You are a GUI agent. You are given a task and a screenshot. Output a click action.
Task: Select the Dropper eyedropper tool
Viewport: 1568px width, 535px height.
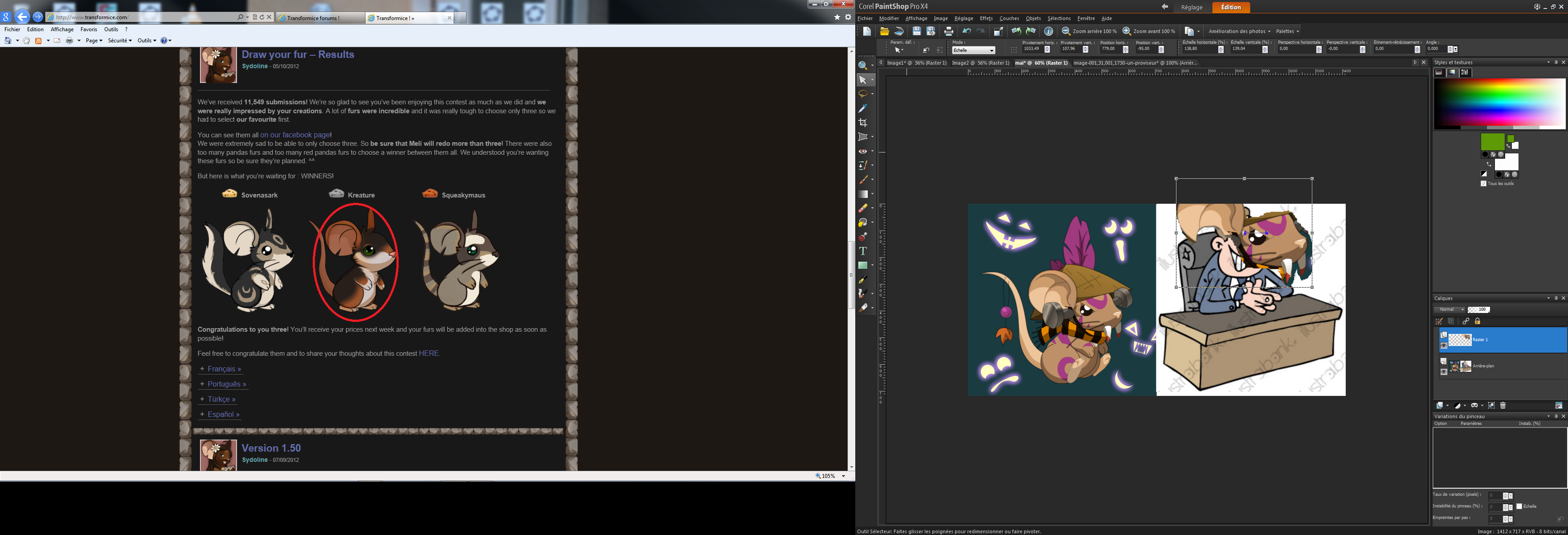tap(862, 108)
